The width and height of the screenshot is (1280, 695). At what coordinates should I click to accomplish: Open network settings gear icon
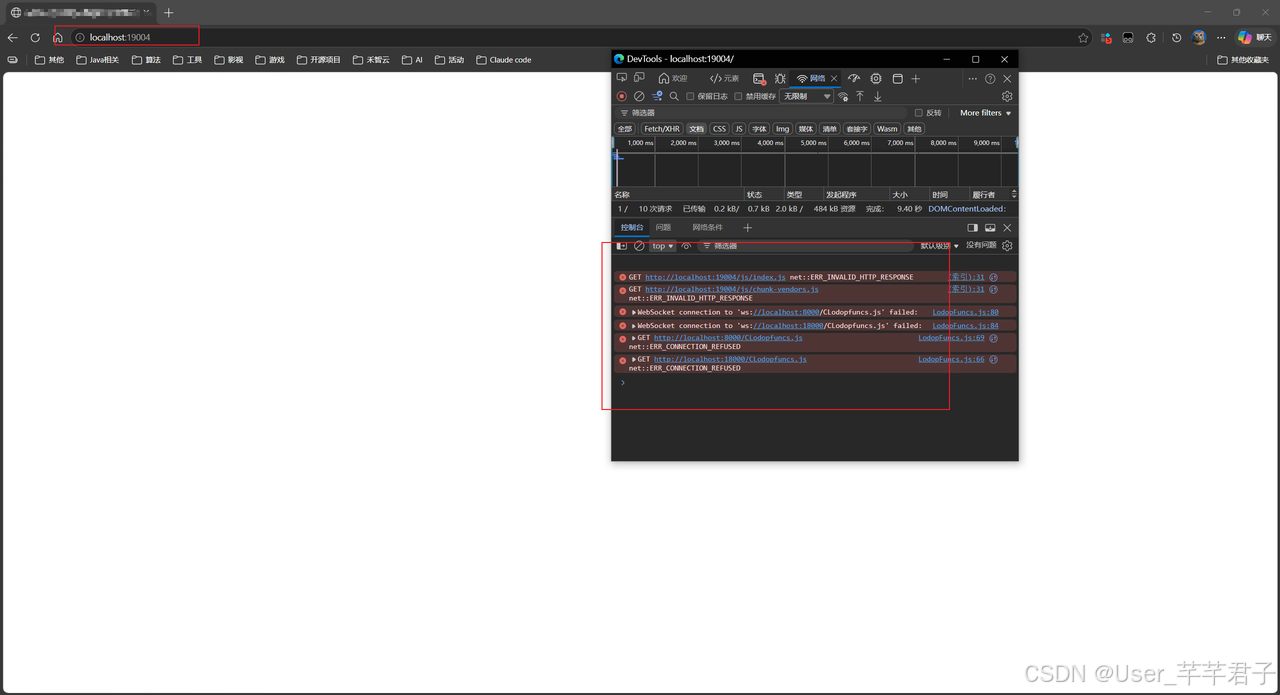(1007, 96)
